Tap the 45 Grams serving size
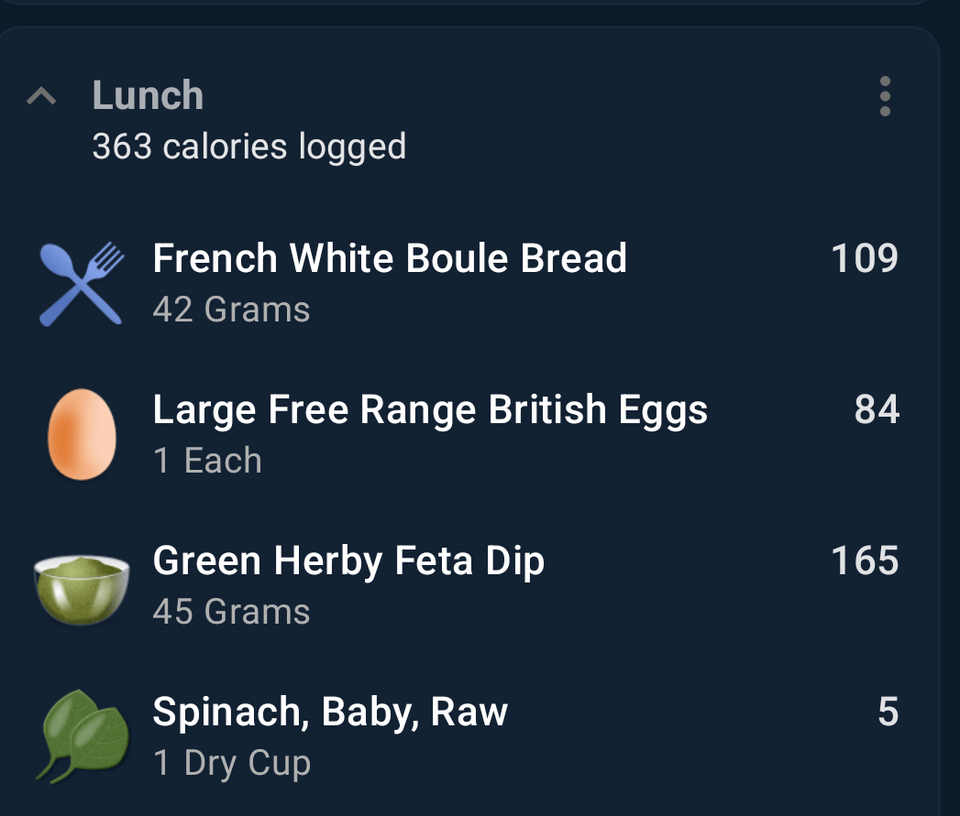Screen dimensions: 960x816 coord(231,612)
